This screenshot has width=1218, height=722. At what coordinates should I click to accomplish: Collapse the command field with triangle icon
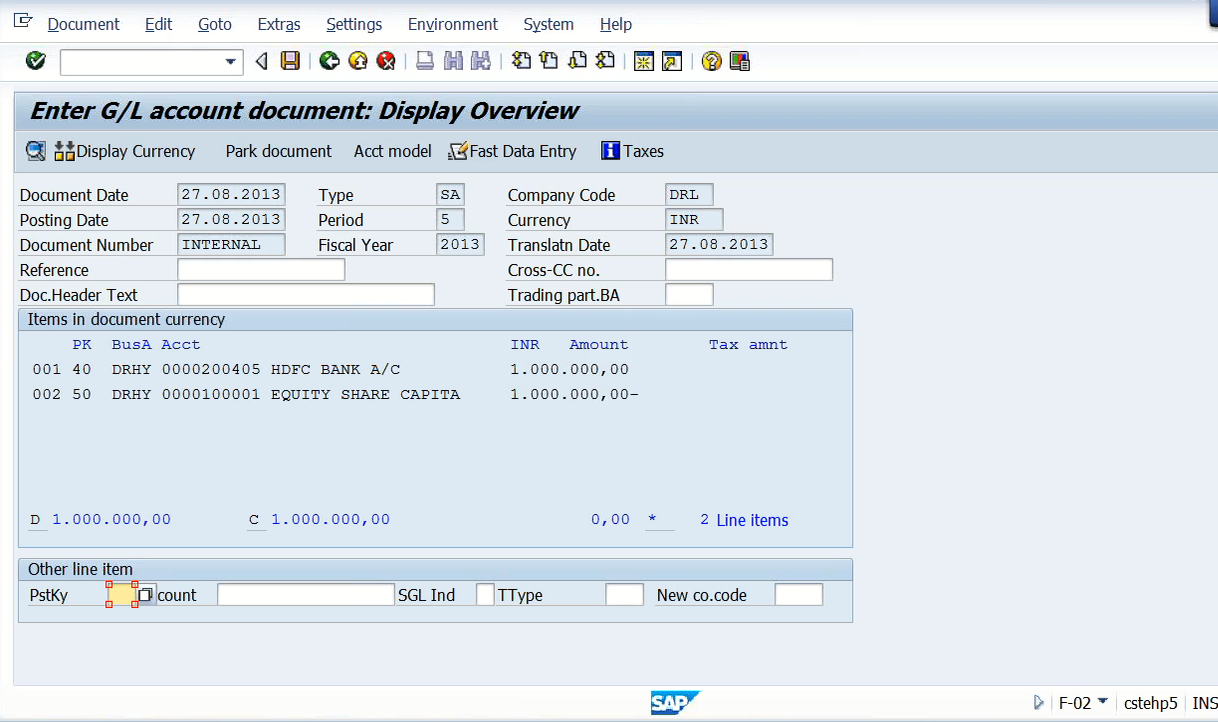tap(261, 62)
